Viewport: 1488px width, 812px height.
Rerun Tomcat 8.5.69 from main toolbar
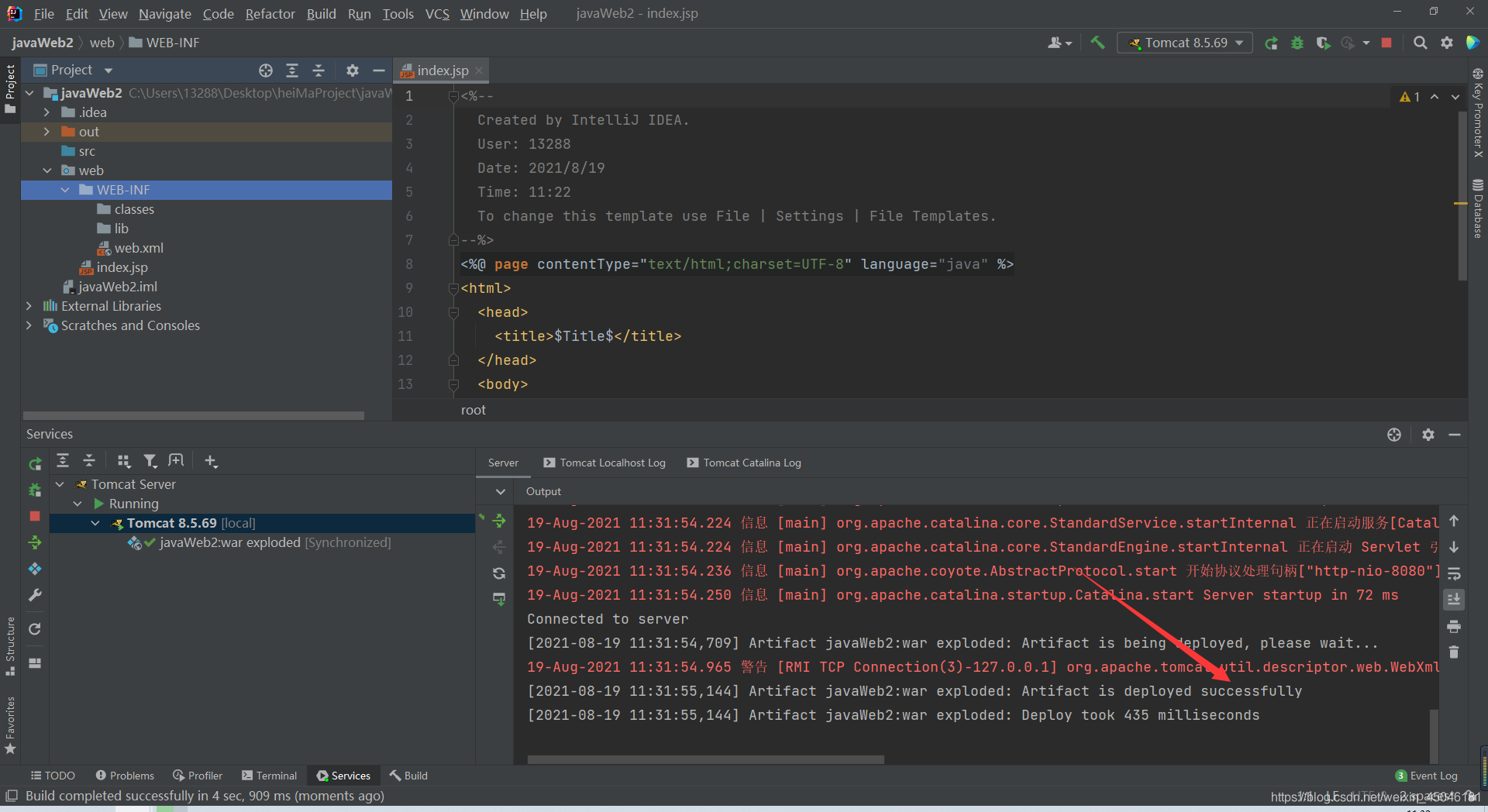tap(1271, 43)
